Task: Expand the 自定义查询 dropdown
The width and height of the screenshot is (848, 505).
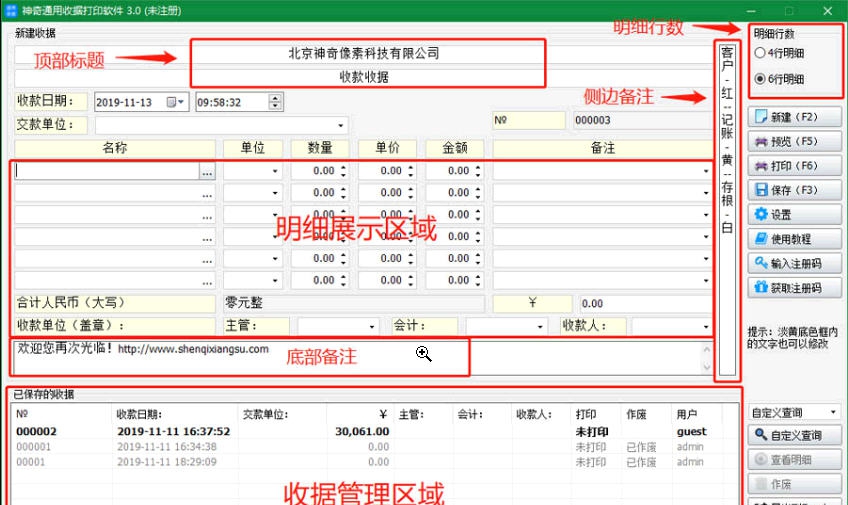Action: pyautogui.click(x=833, y=413)
